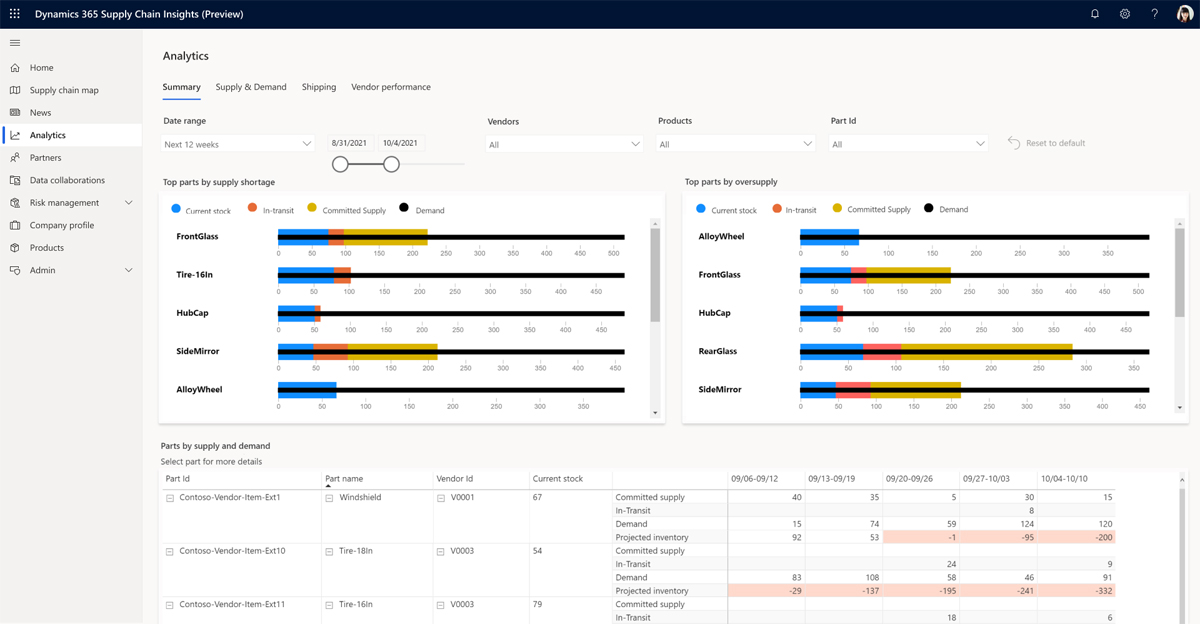Click the Help question mark icon
The height and width of the screenshot is (624, 1200).
pos(1155,14)
